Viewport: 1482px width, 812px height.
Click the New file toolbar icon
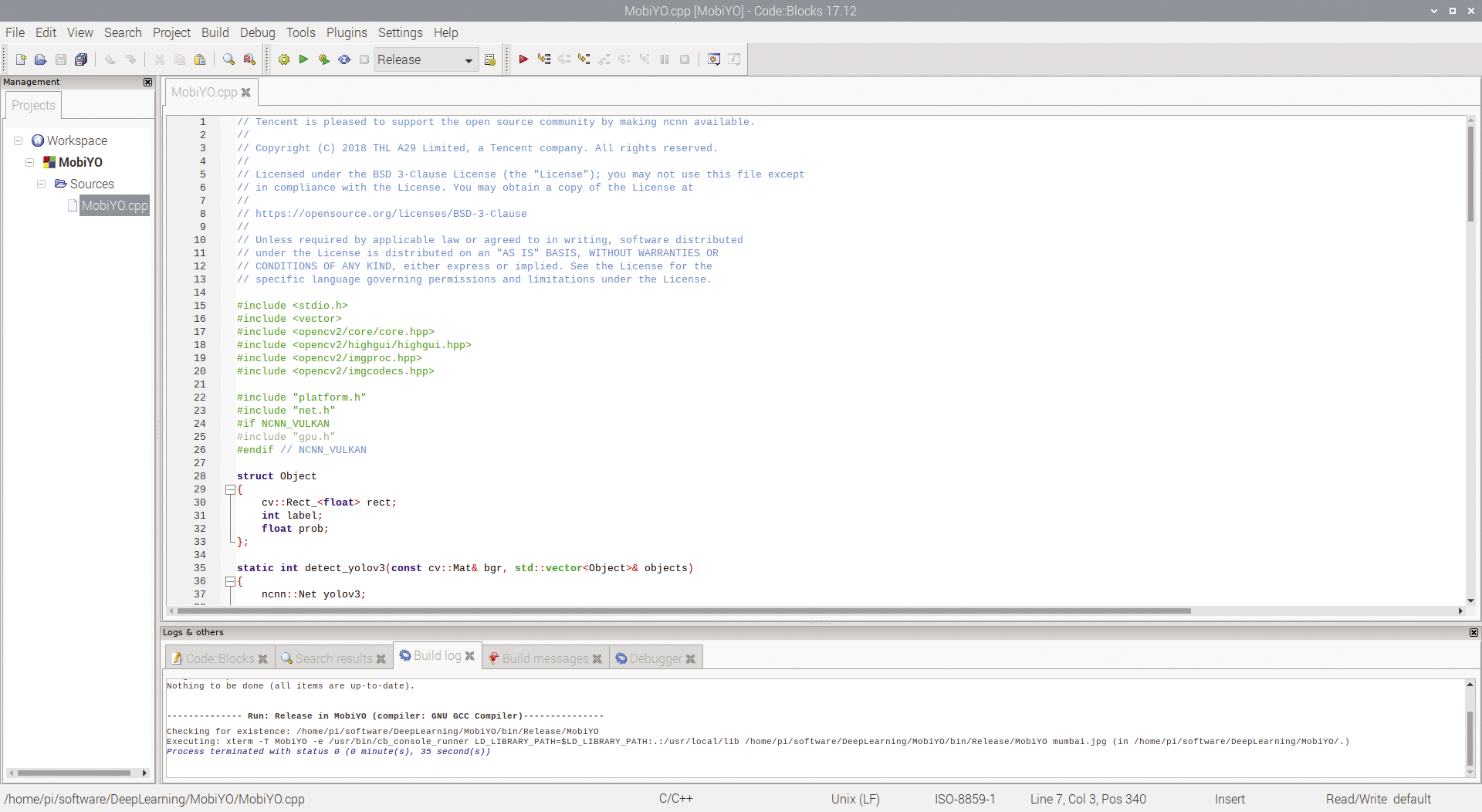point(21,59)
